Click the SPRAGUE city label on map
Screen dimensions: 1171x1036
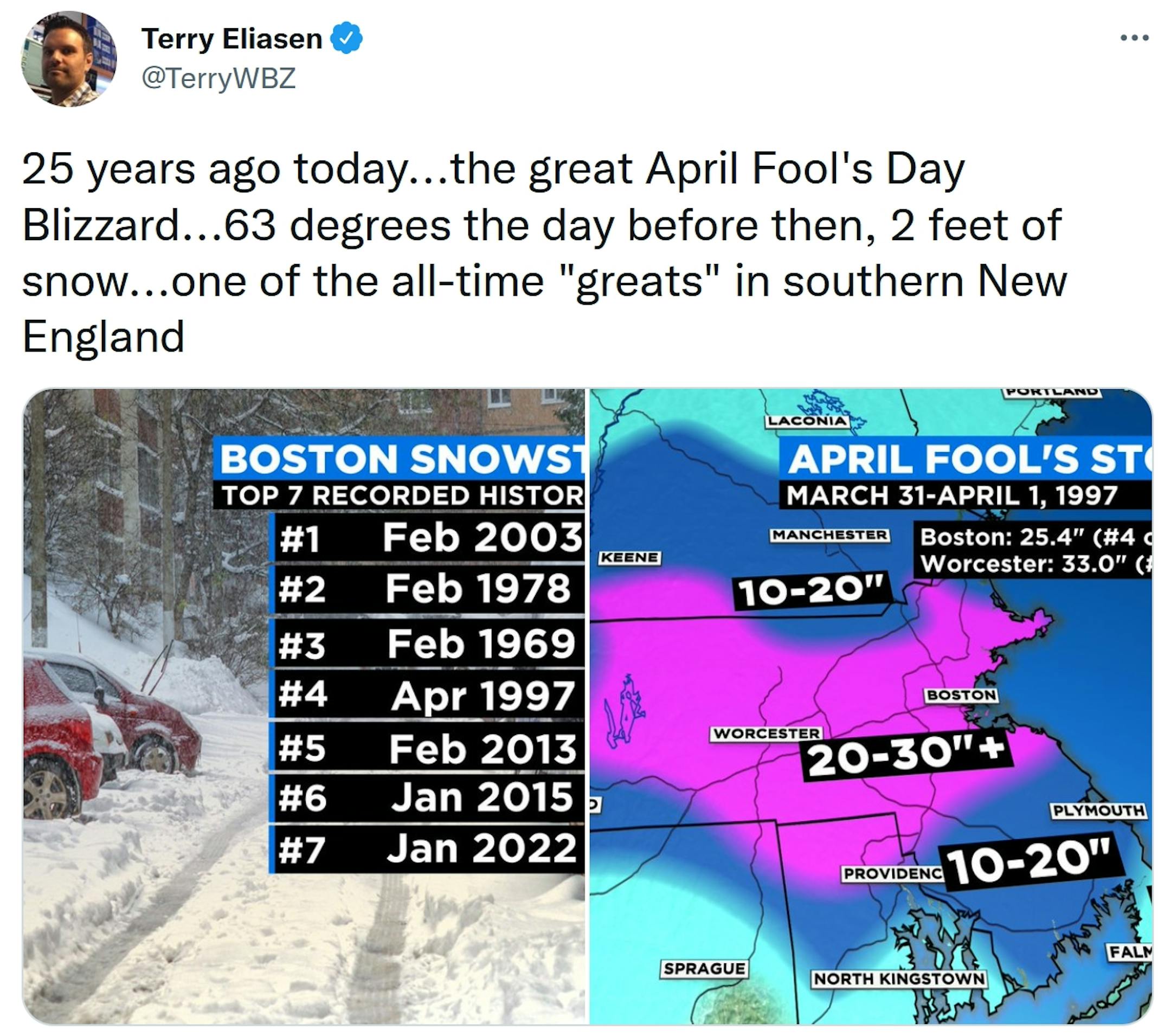pos(705,968)
